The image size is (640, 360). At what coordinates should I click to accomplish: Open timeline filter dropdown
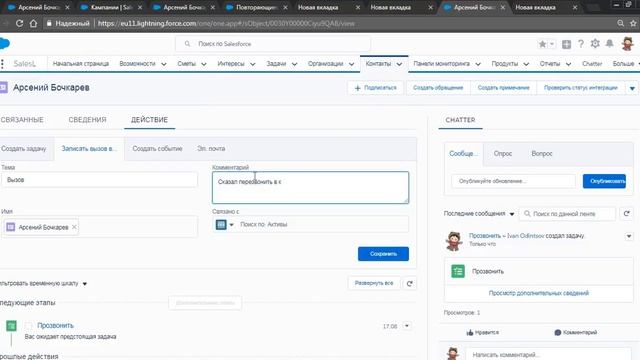[x=85, y=284]
